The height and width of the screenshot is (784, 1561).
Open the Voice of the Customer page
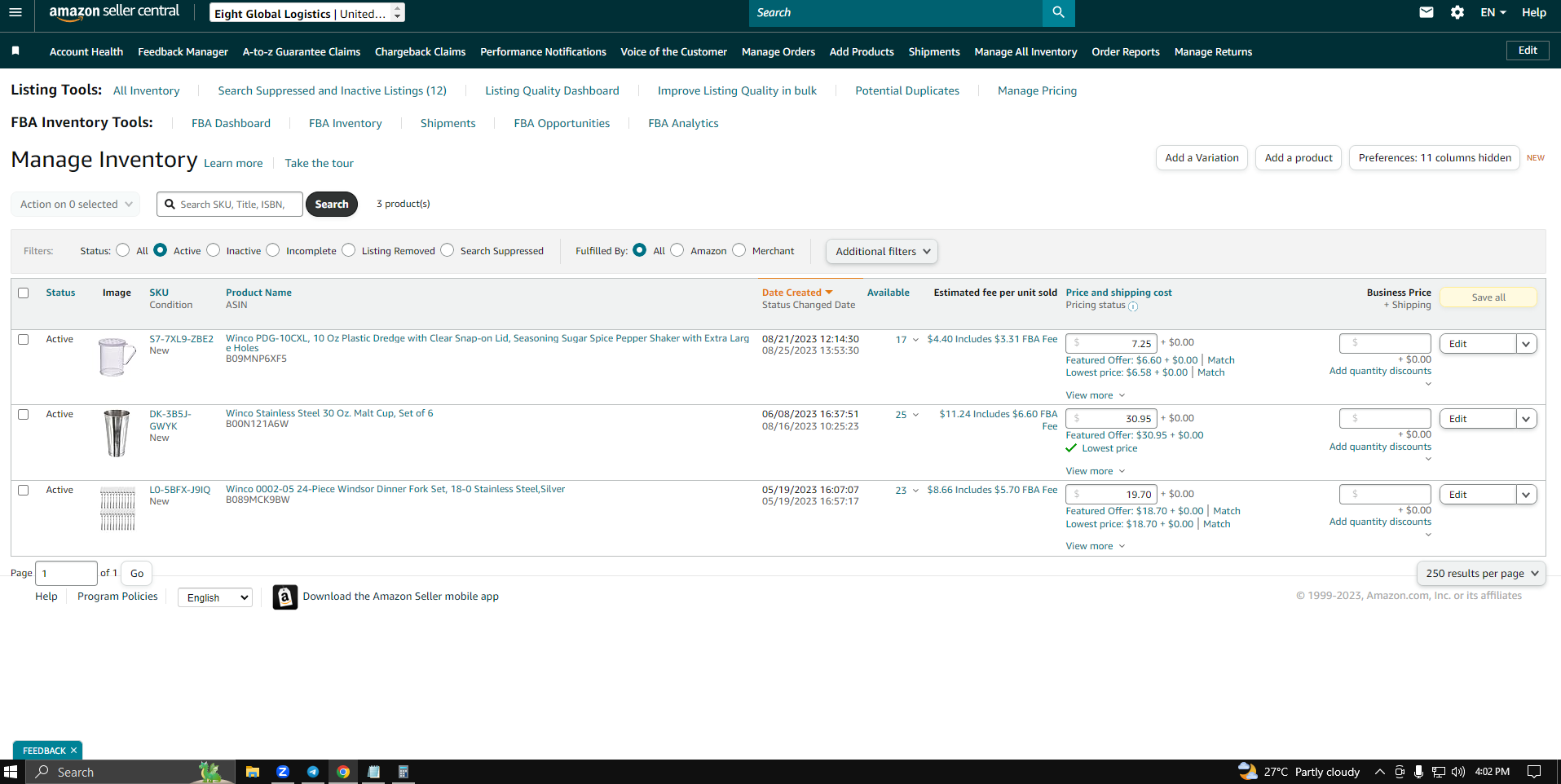click(x=674, y=51)
